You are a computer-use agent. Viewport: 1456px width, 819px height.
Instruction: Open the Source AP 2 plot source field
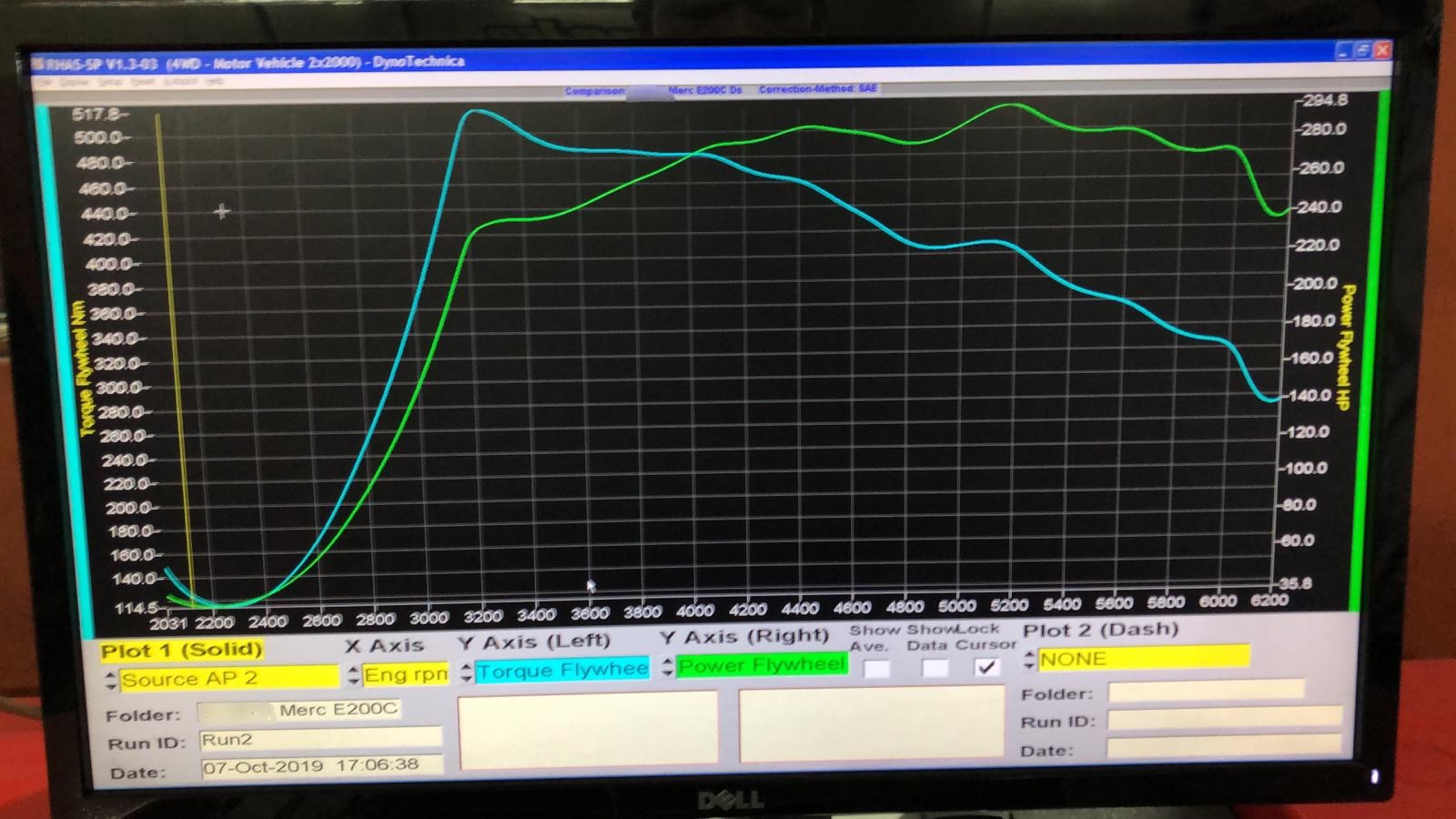[229, 679]
